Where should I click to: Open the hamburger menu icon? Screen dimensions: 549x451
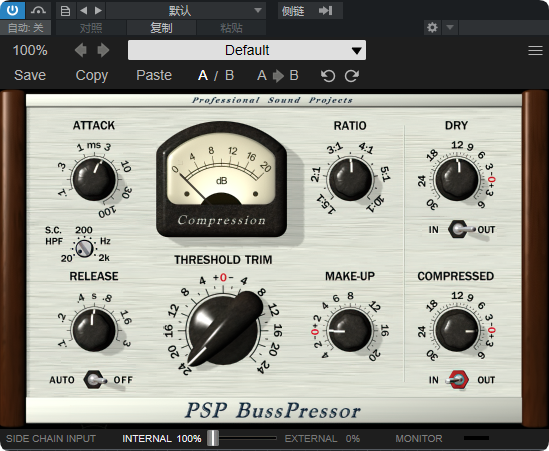tap(535, 50)
